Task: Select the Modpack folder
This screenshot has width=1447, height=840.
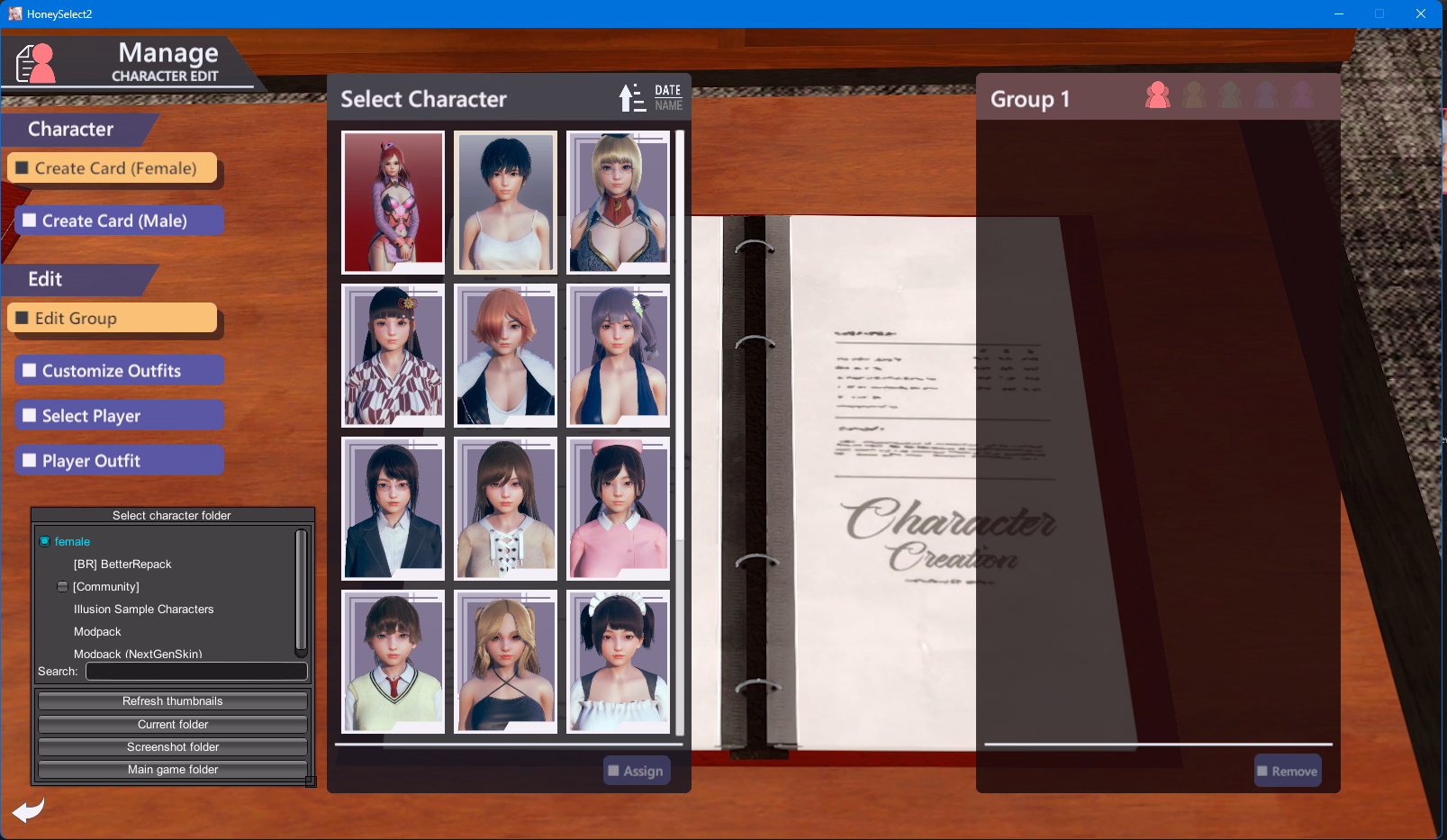Action: (97, 631)
